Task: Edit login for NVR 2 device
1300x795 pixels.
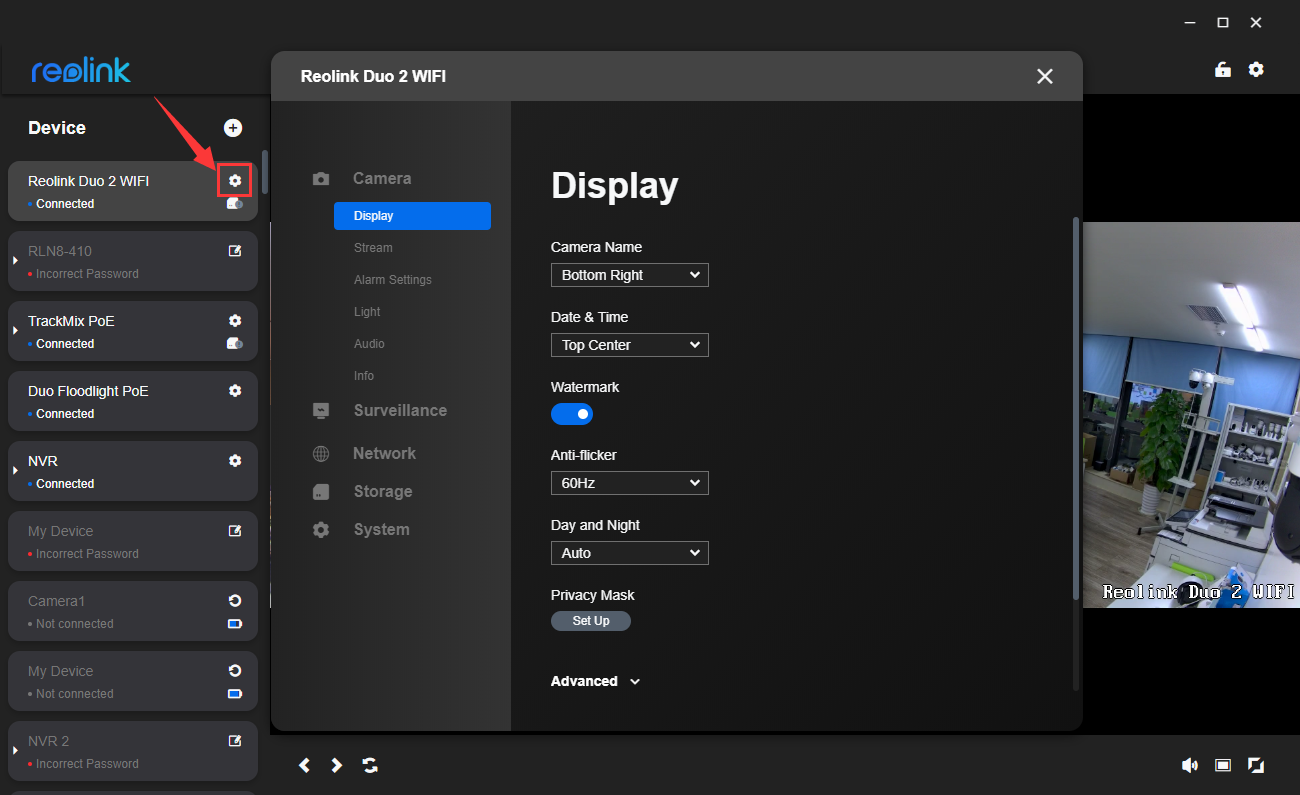Action: point(235,741)
